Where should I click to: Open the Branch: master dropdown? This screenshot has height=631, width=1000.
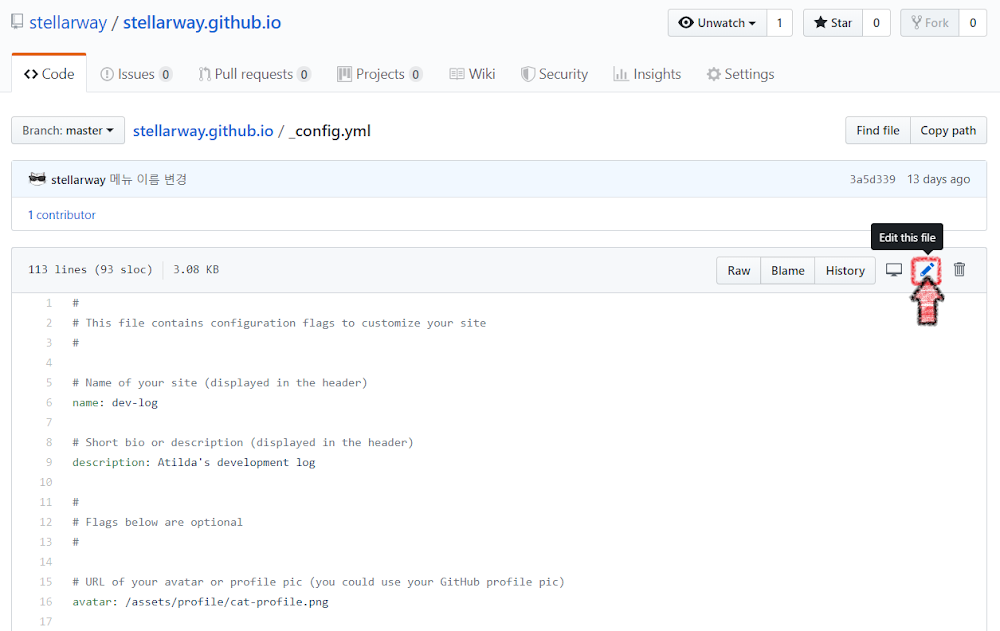coord(68,130)
